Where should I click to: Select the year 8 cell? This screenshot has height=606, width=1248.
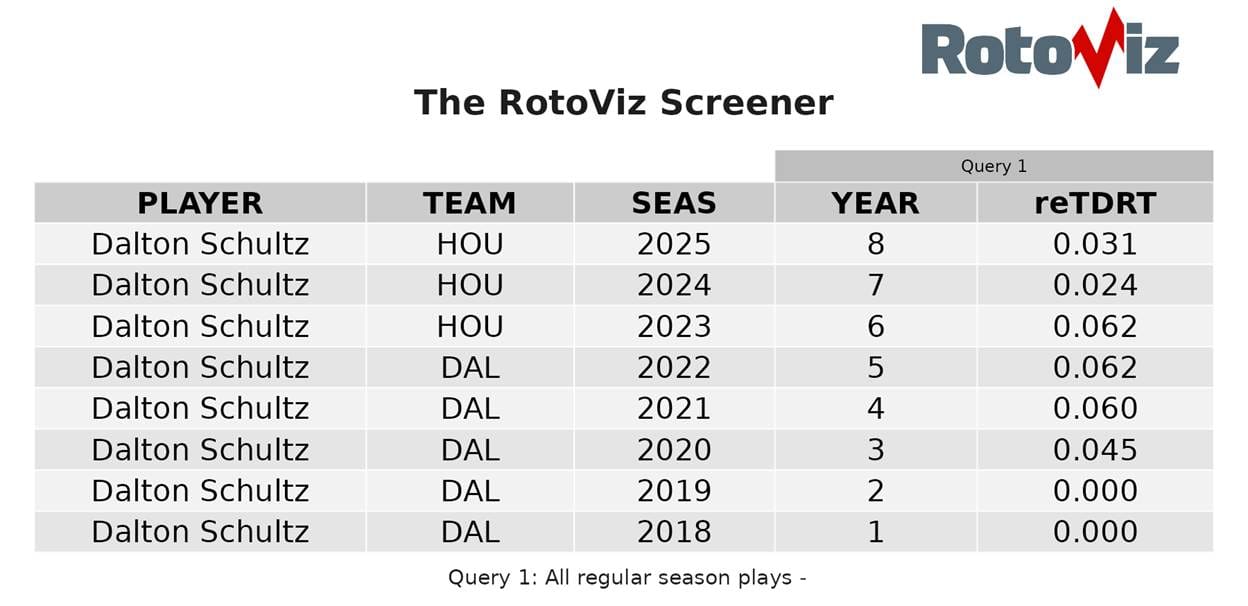click(x=875, y=244)
